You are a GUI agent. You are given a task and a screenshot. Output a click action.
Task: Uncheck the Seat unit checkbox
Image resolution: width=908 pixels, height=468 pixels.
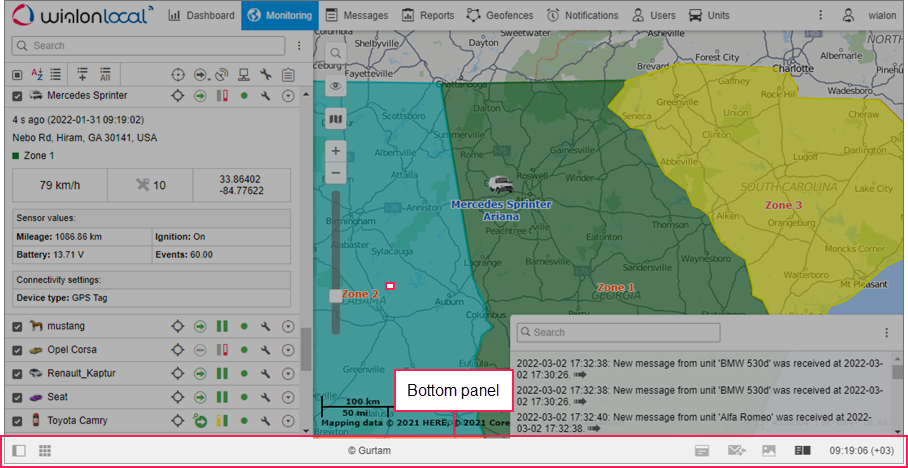(17, 397)
